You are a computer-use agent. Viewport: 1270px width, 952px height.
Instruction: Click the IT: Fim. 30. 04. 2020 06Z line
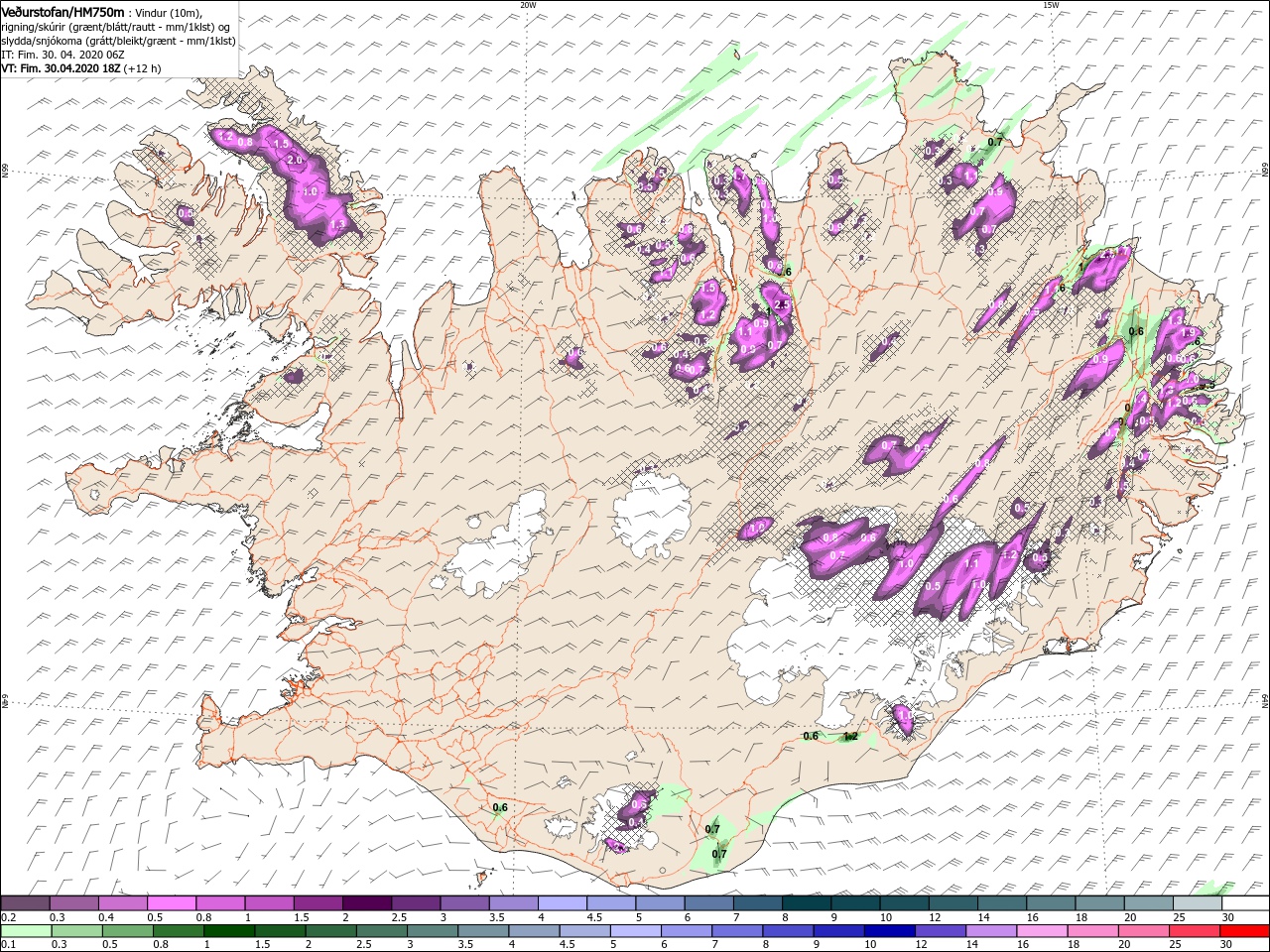pos(63,55)
